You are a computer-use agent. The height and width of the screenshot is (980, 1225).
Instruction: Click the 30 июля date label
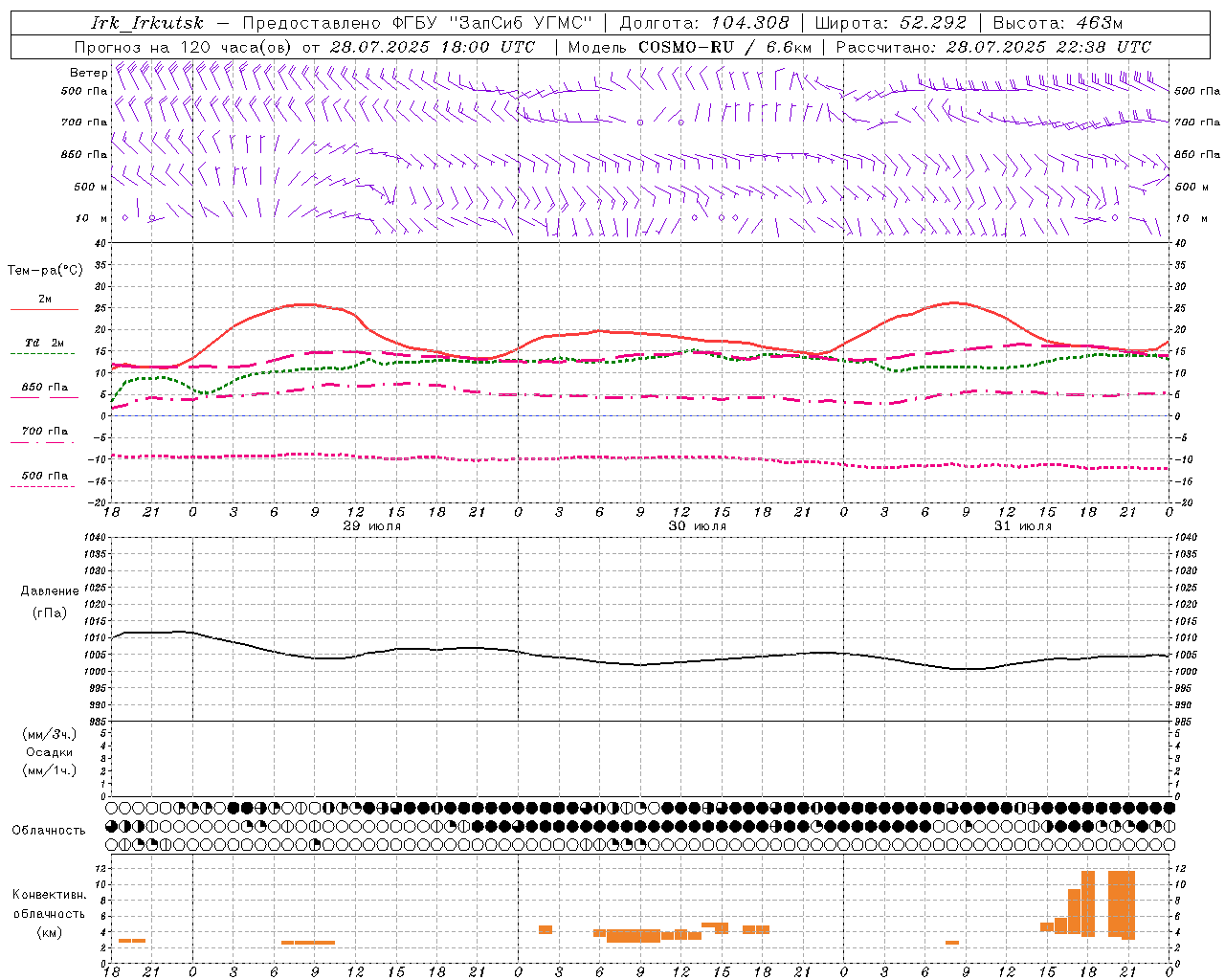click(x=697, y=526)
